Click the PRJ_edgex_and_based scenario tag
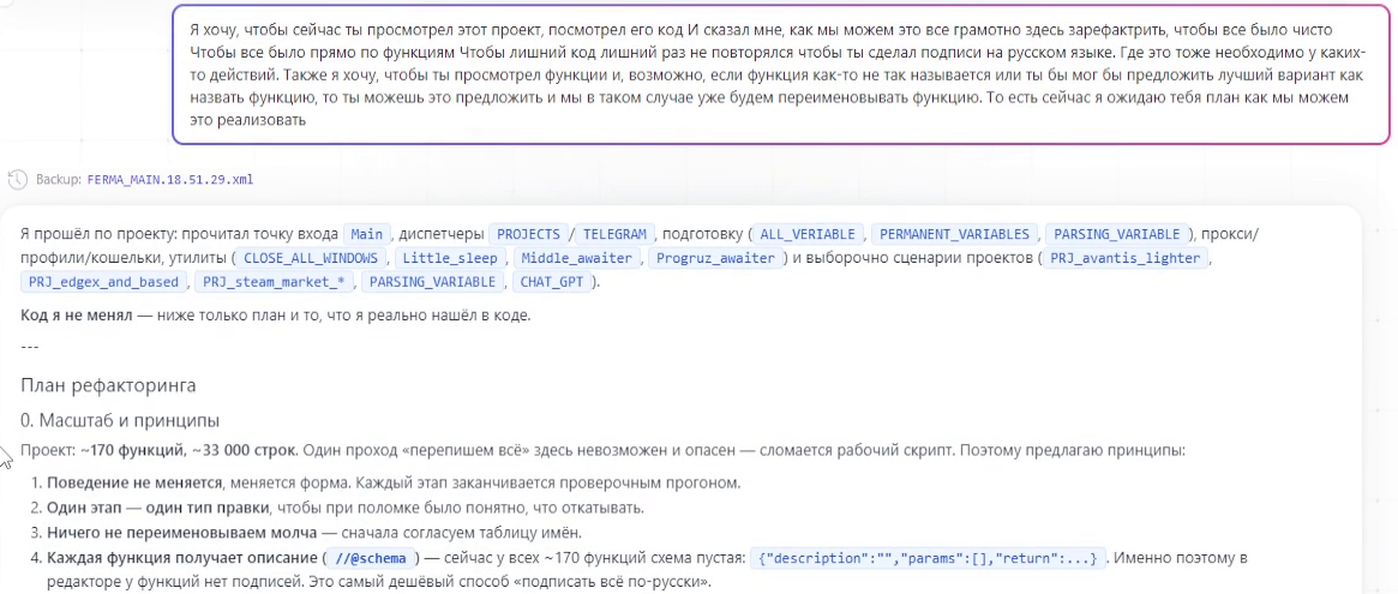The width and height of the screenshot is (1398, 594). point(103,282)
